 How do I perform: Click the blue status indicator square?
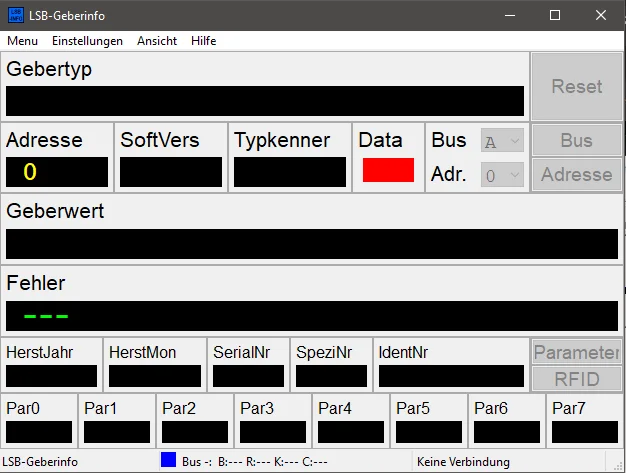(168, 460)
